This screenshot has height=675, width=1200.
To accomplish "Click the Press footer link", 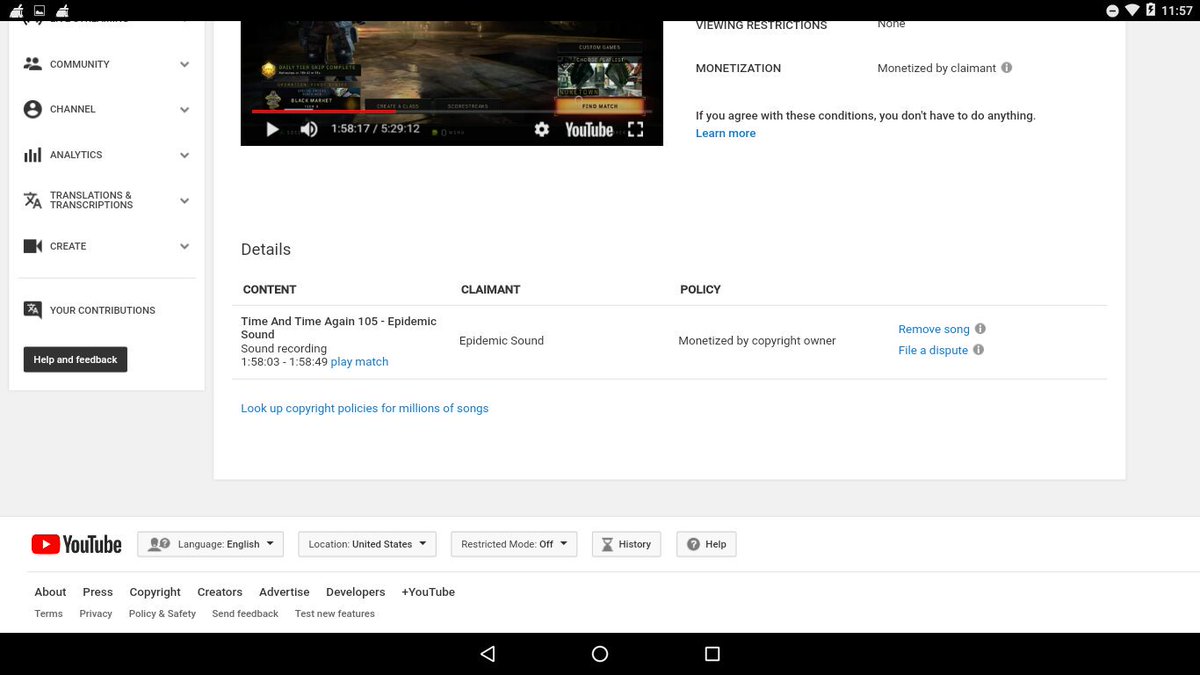I will 98,592.
